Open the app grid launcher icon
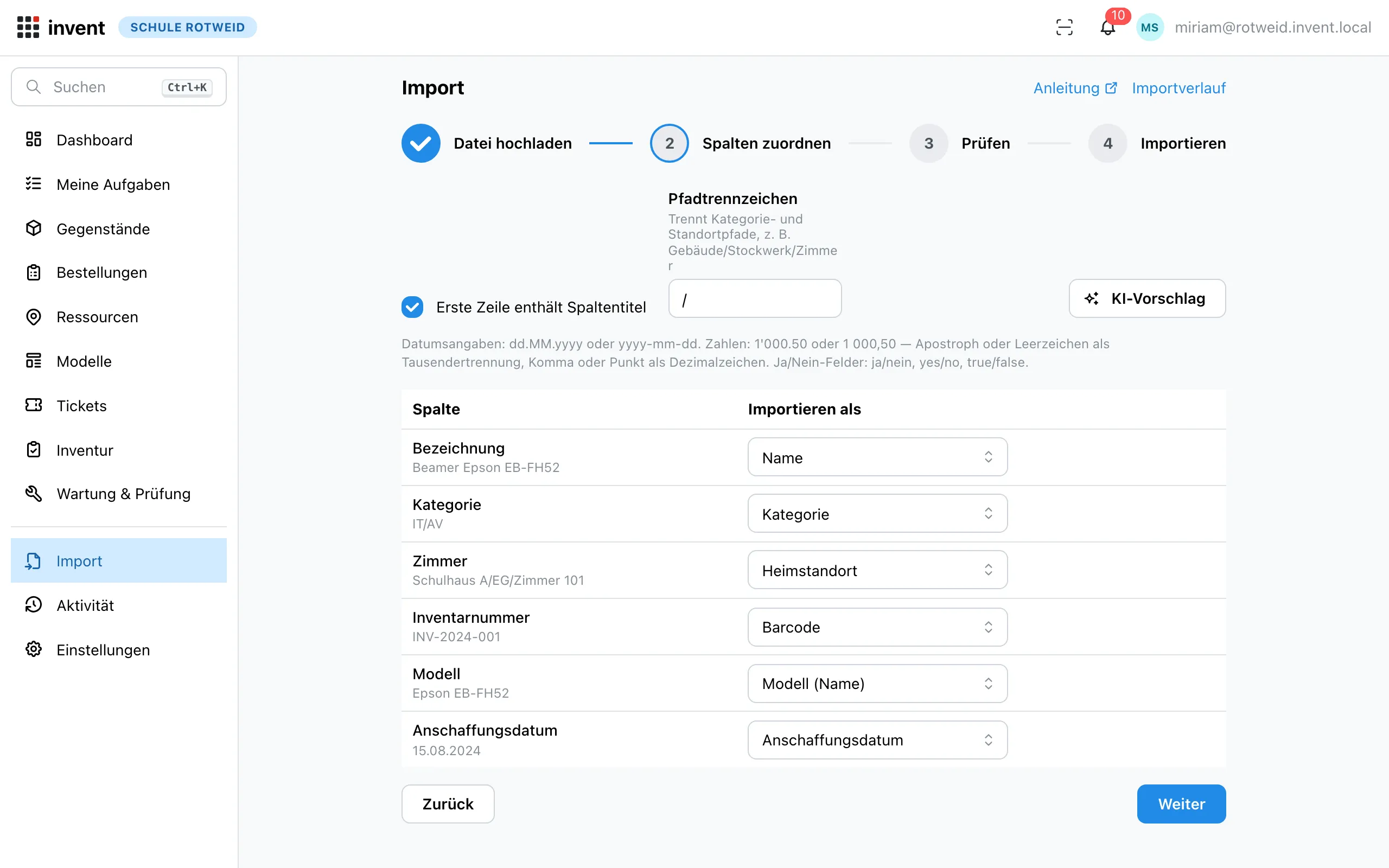Image resolution: width=1389 pixels, height=868 pixels. (28, 27)
